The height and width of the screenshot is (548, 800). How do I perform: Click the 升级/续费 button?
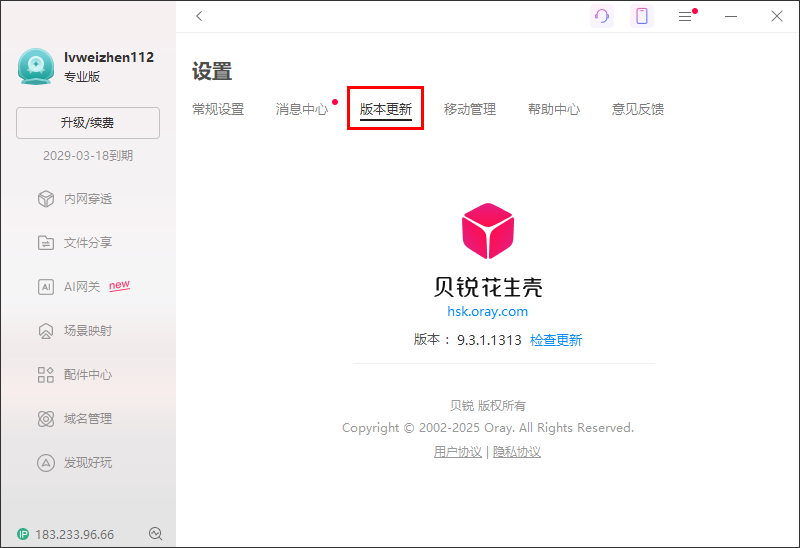[88, 123]
